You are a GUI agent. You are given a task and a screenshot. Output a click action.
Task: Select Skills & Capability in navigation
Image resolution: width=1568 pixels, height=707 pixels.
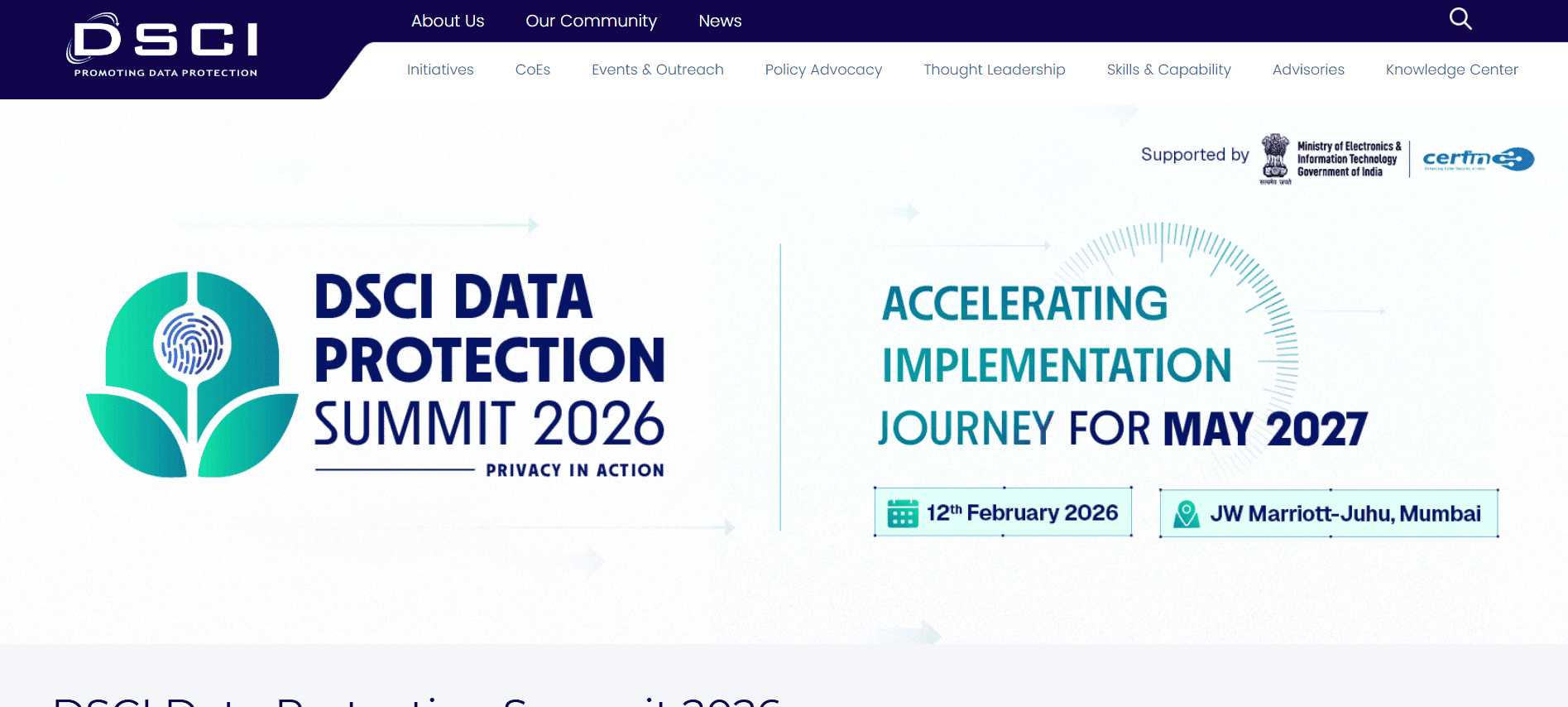1168,70
